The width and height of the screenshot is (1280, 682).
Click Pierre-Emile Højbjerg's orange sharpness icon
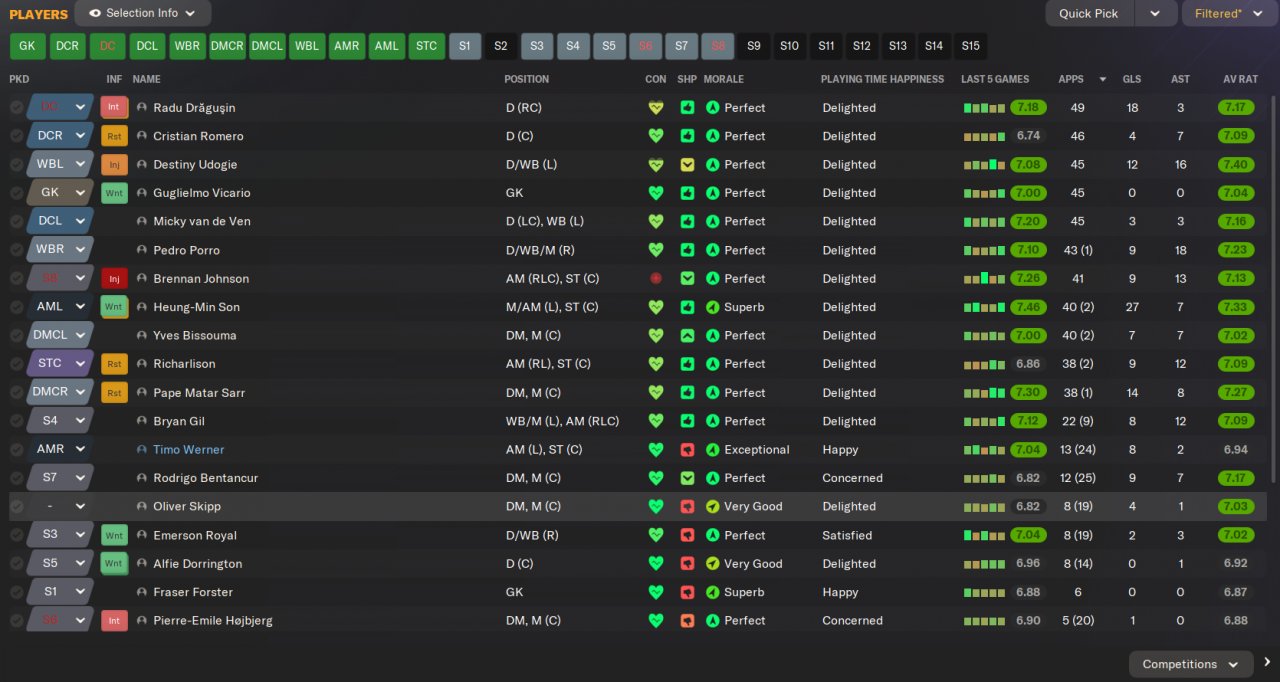tap(687, 620)
